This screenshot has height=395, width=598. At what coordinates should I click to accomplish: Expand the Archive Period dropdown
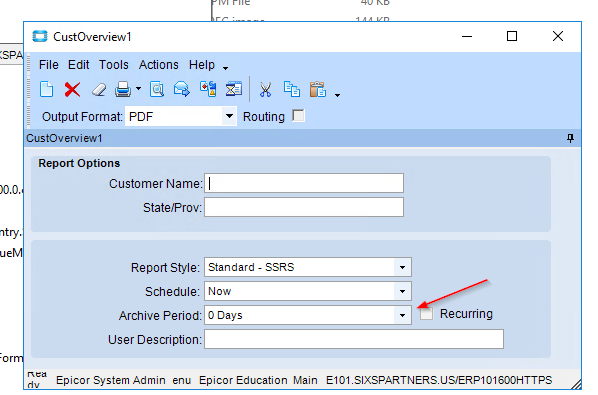click(x=402, y=315)
